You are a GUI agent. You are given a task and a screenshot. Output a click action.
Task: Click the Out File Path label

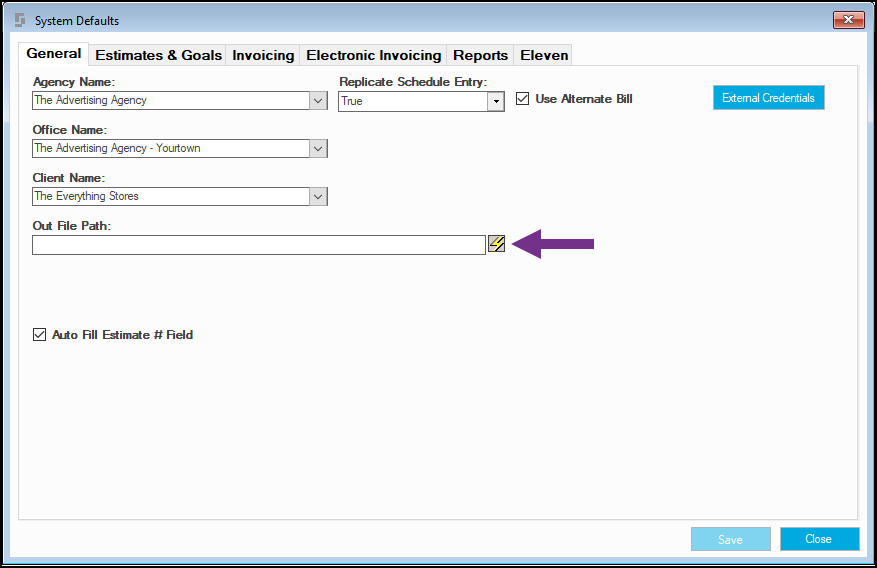[x=72, y=226]
